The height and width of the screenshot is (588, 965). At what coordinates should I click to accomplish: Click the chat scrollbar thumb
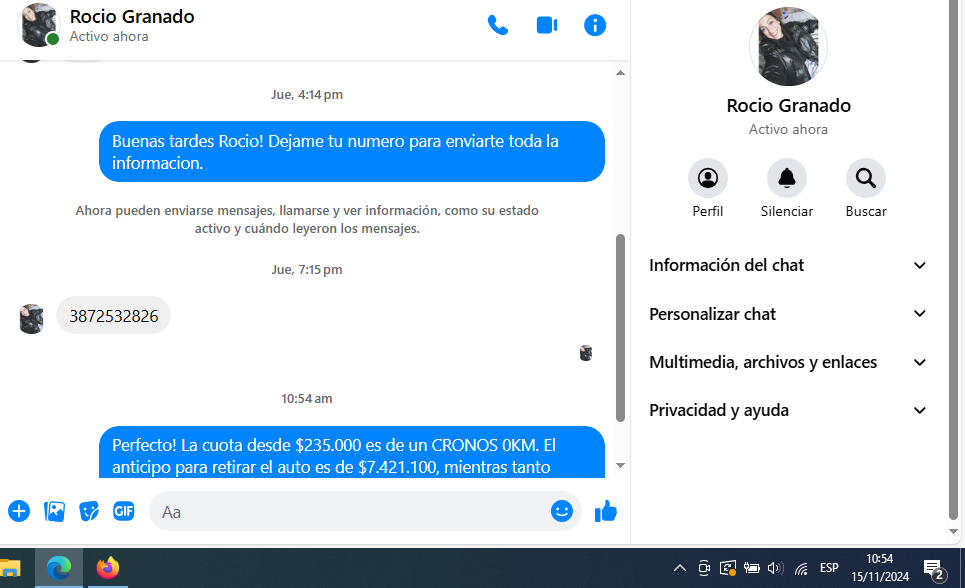(620, 328)
